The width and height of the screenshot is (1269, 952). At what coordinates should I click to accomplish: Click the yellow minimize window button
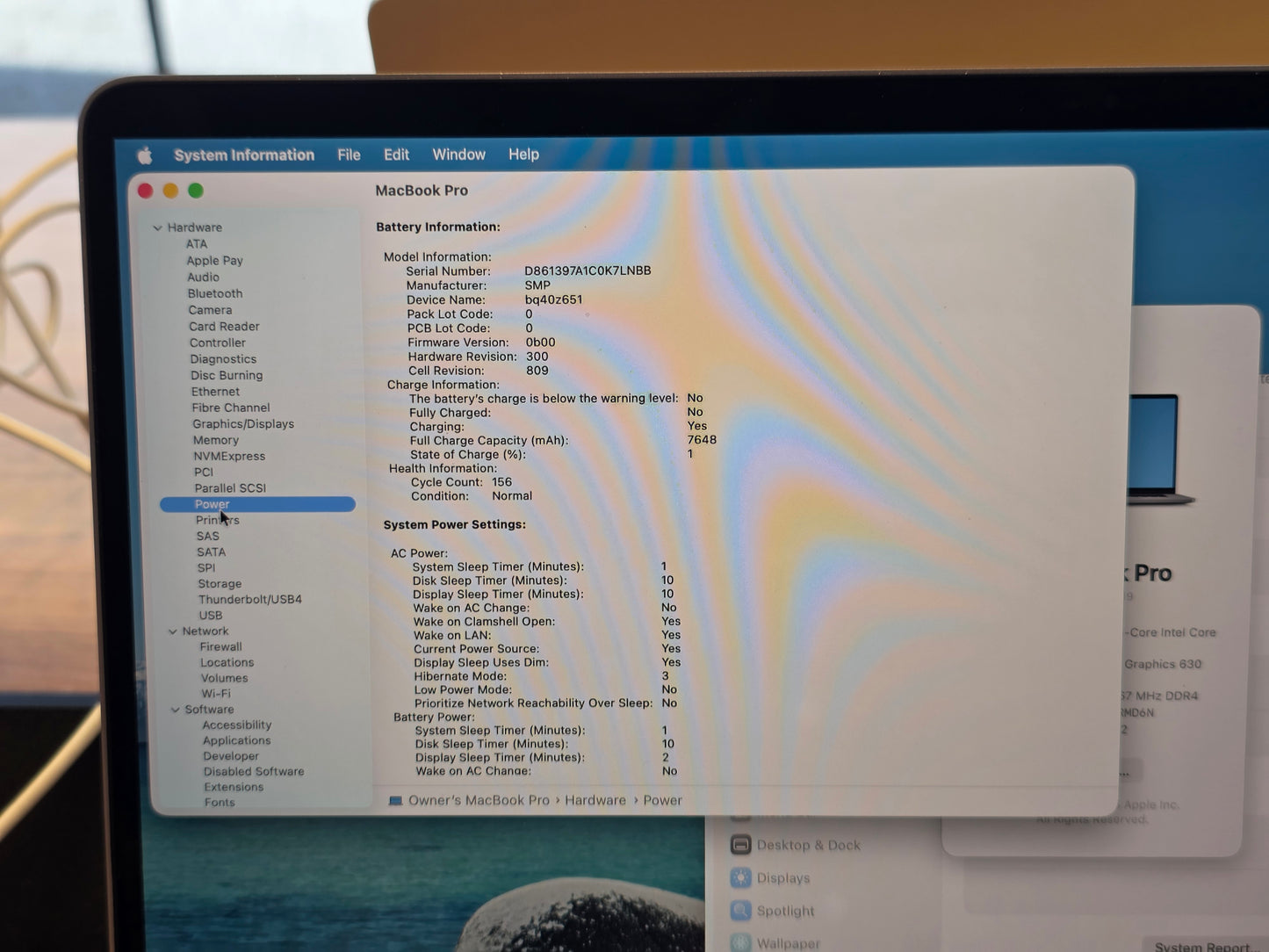tap(170, 191)
